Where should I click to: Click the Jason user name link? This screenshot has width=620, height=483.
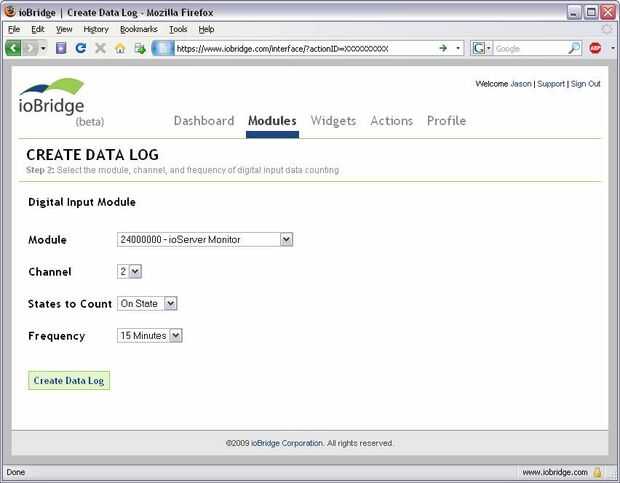point(521,84)
